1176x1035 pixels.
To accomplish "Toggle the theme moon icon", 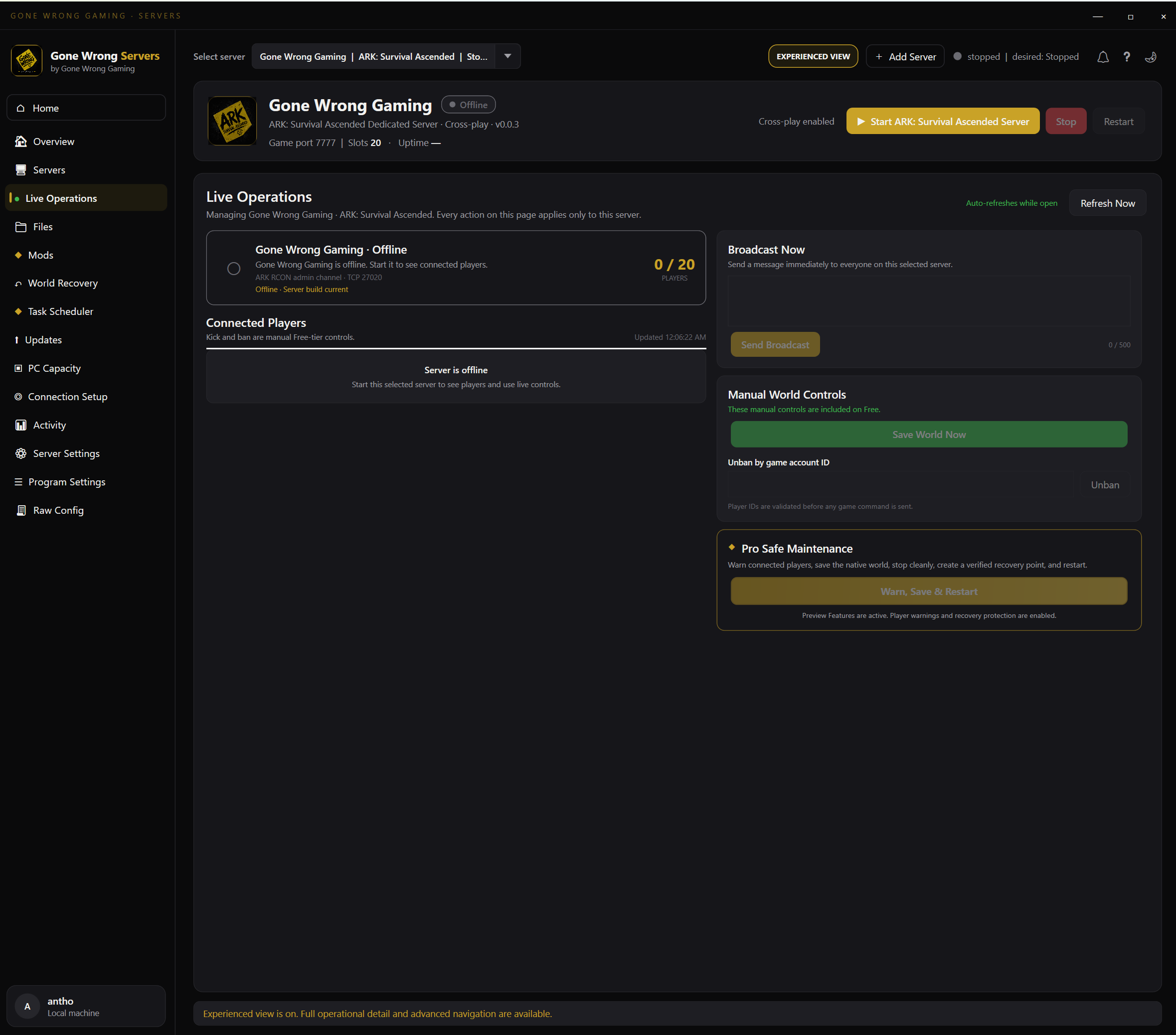I will pos(1151,57).
